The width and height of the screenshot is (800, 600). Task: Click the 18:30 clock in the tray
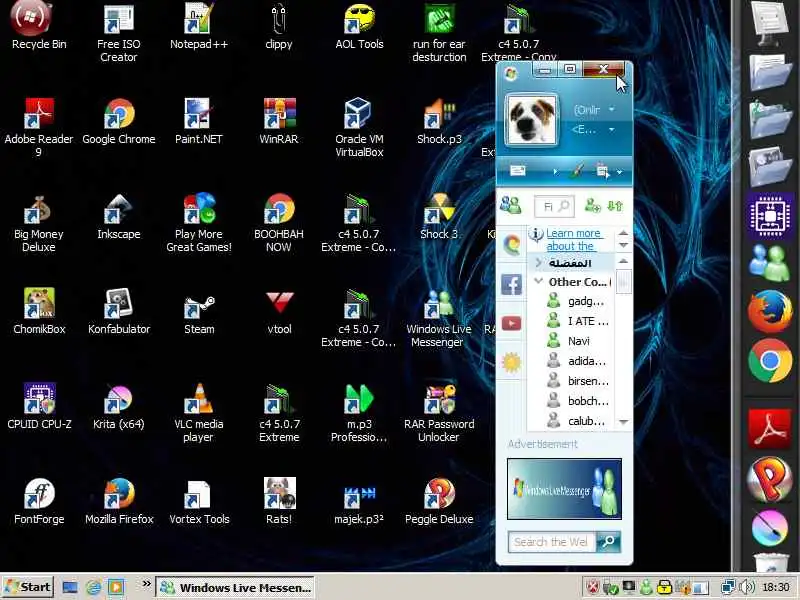click(x=776, y=588)
